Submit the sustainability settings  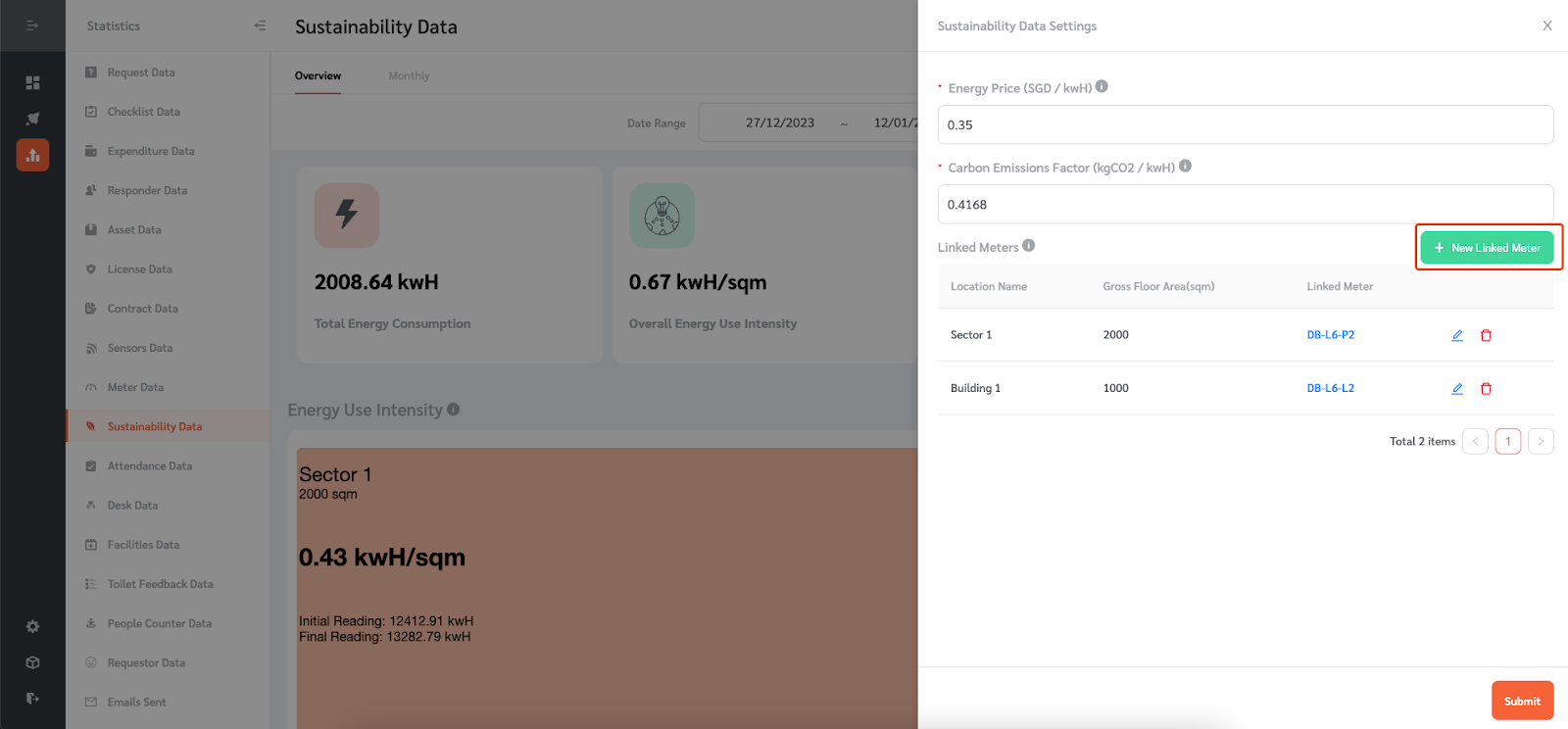pos(1522,701)
